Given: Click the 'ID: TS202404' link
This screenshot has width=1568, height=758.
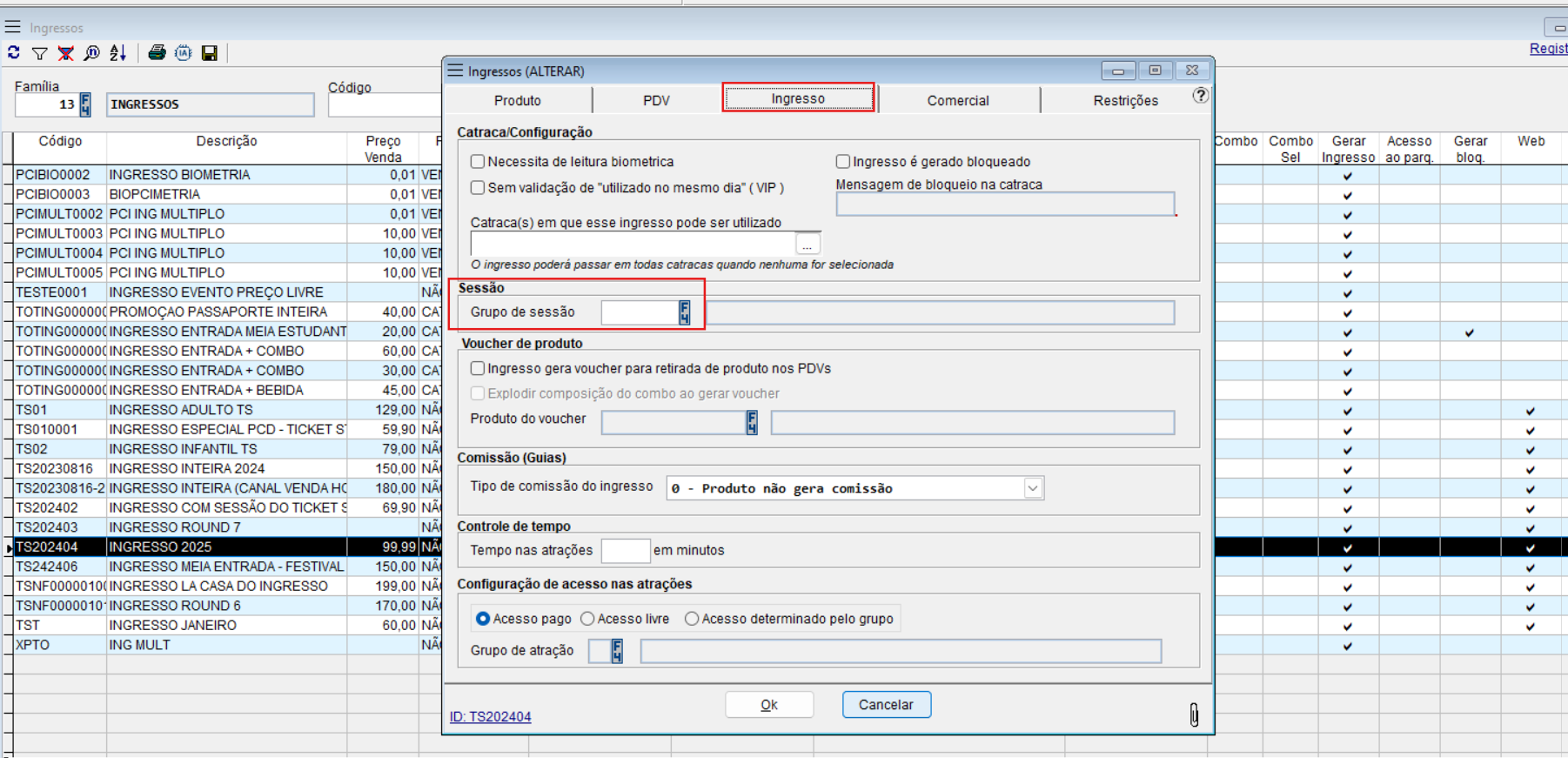Looking at the screenshot, I should pyautogui.click(x=490, y=717).
